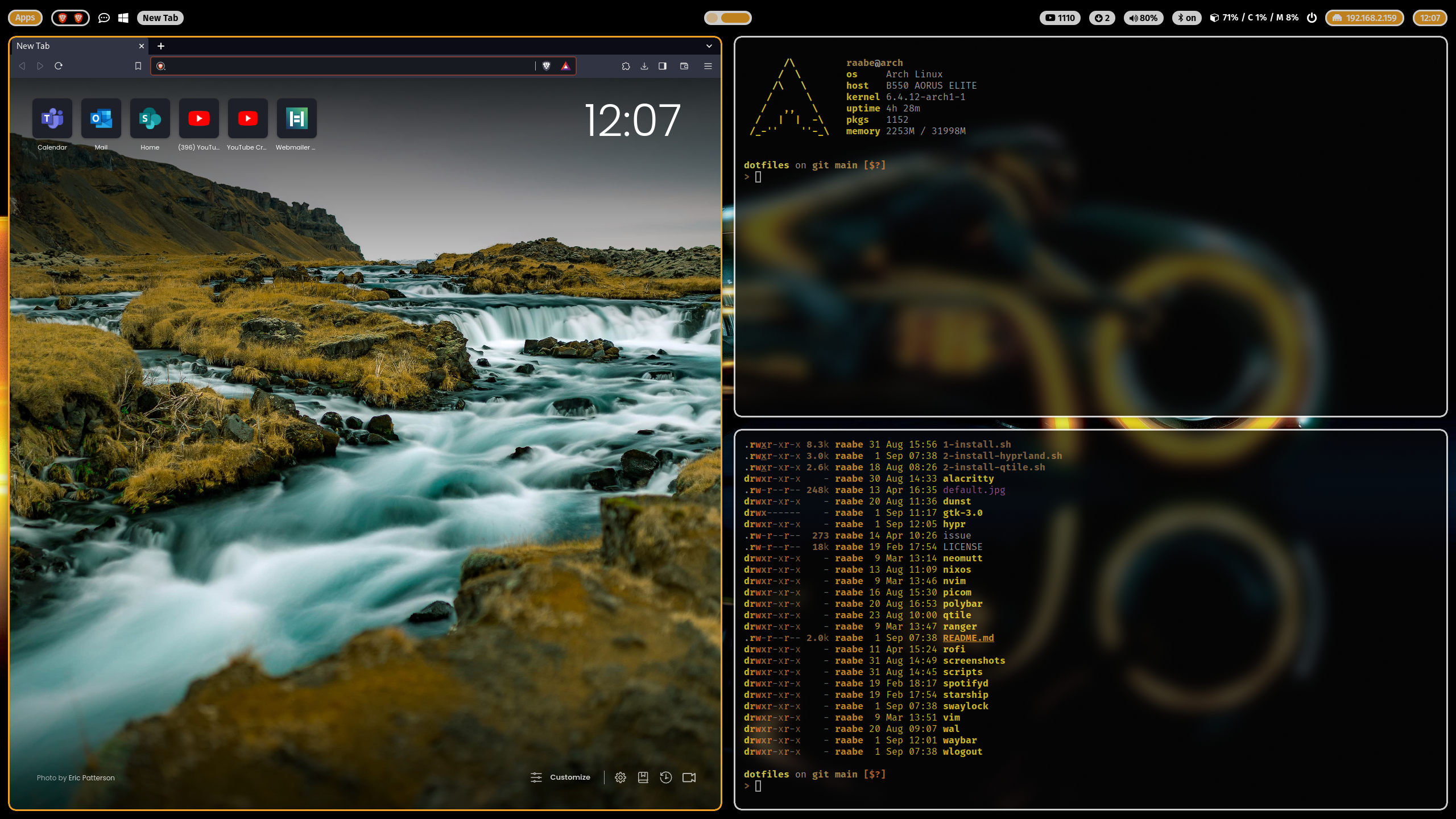Open the Apps launcher in Waybar
Image resolution: width=1456 pixels, height=819 pixels.
pyautogui.click(x=25, y=18)
